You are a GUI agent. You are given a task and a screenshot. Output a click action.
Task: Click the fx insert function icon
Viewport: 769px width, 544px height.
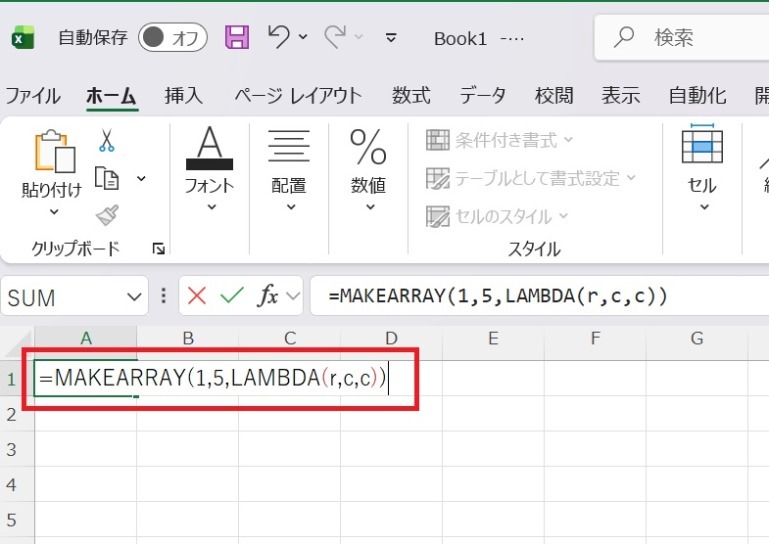(268, 296)
